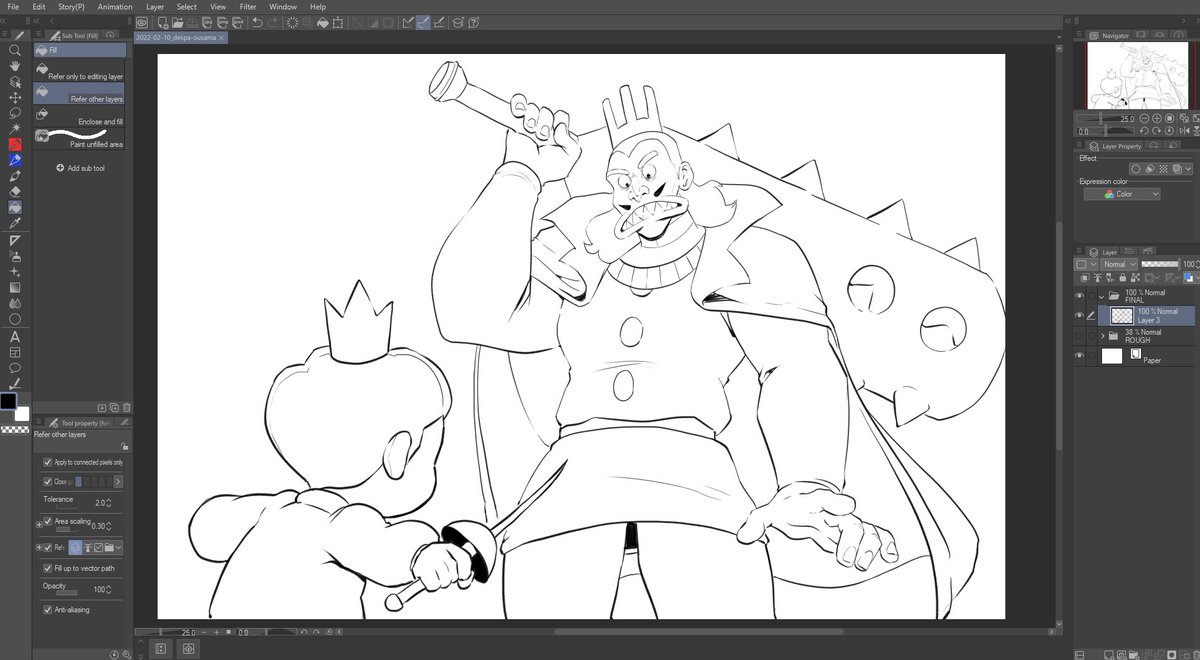Choose Refer only to editing layer
Screen dimensions: 1200x660
pyautogui.click(x=80, y=72)
